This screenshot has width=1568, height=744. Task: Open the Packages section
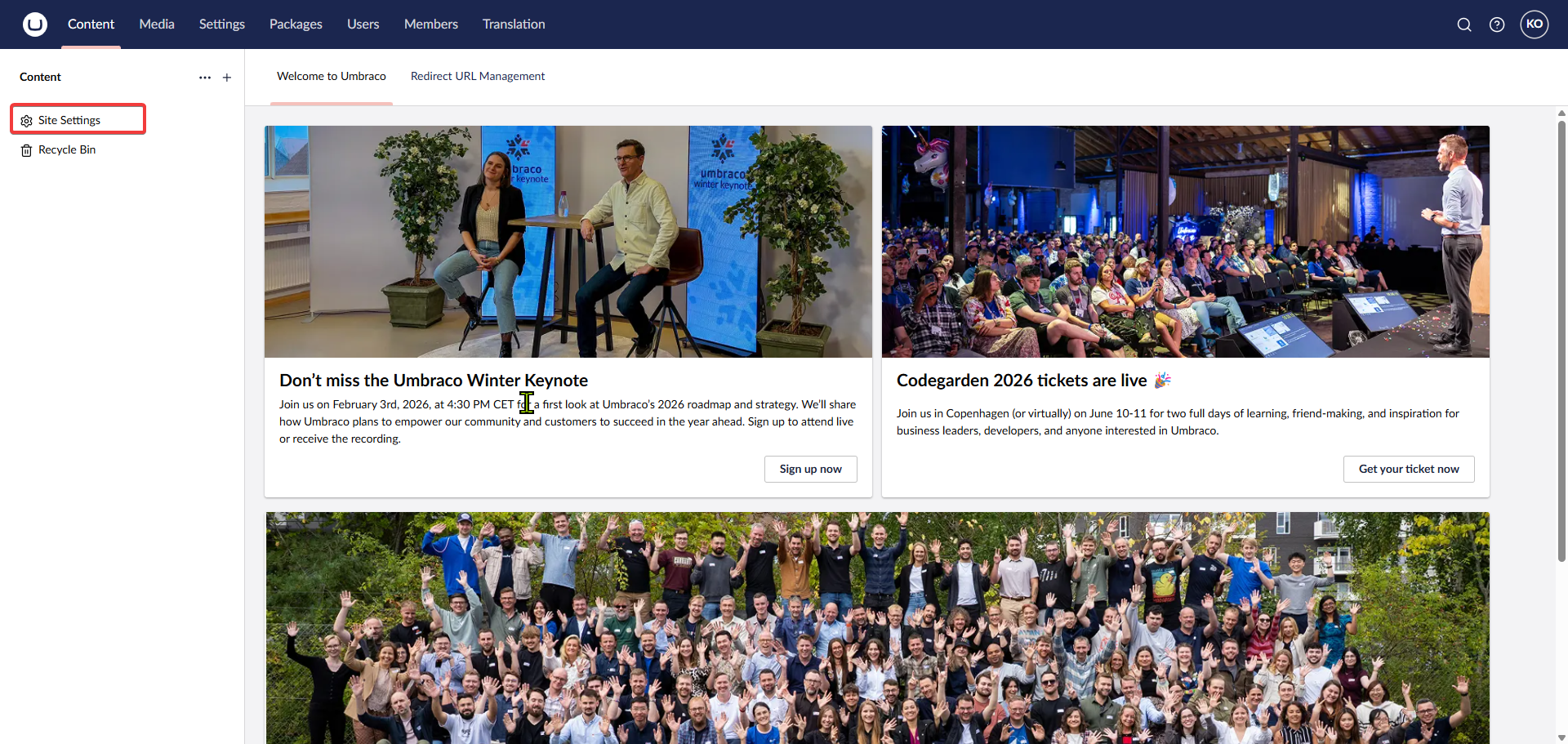pyautogui.click(x=296, y=25)
